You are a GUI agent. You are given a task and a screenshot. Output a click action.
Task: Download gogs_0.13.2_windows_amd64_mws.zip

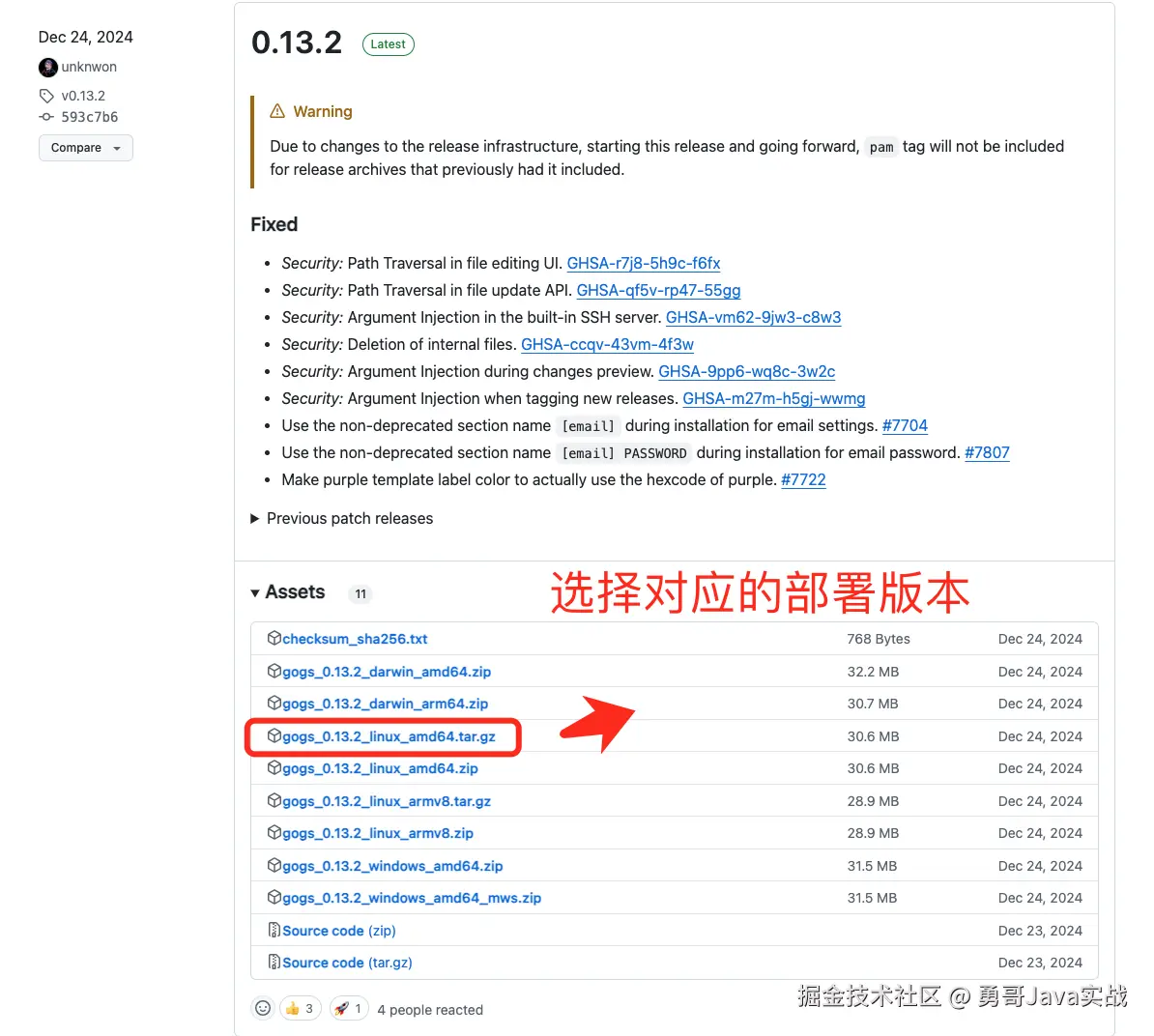[412, 899]
